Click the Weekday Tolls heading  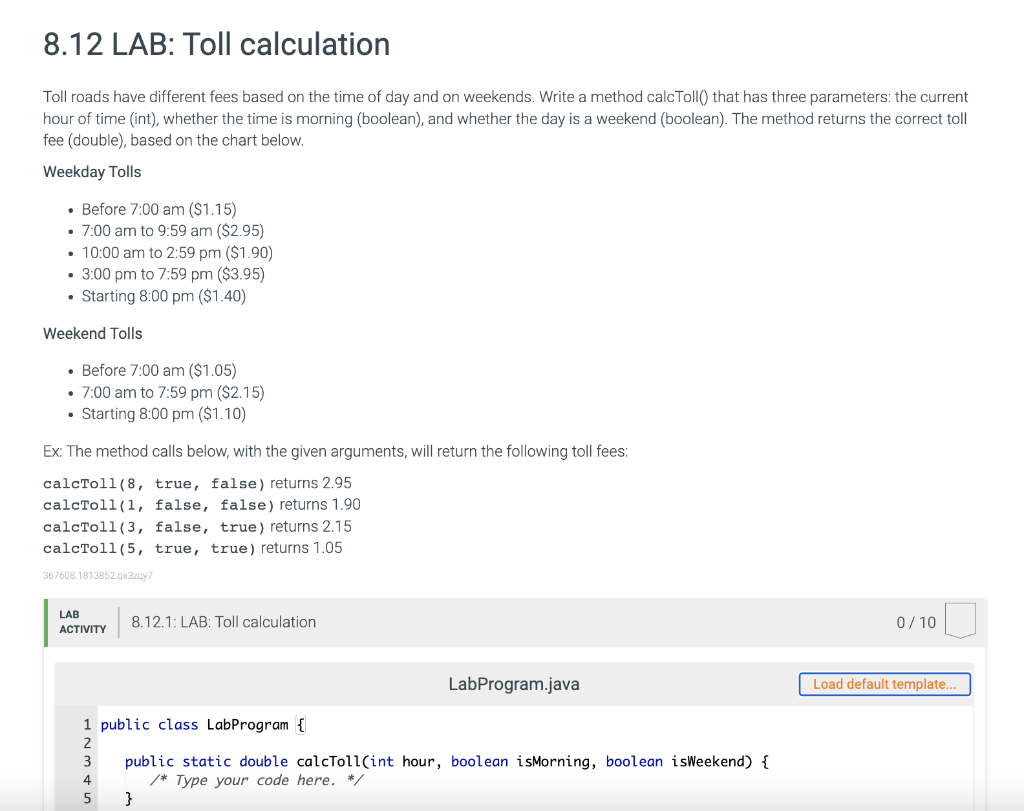click(92, 171)
